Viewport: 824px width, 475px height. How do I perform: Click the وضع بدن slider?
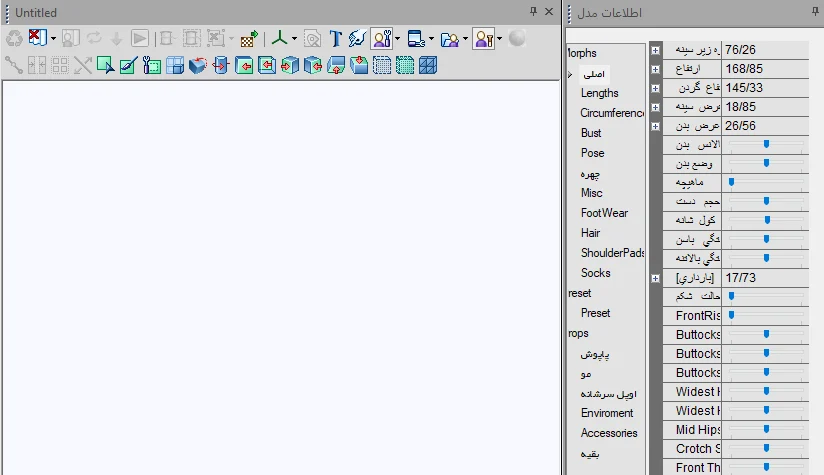(766, 163)
